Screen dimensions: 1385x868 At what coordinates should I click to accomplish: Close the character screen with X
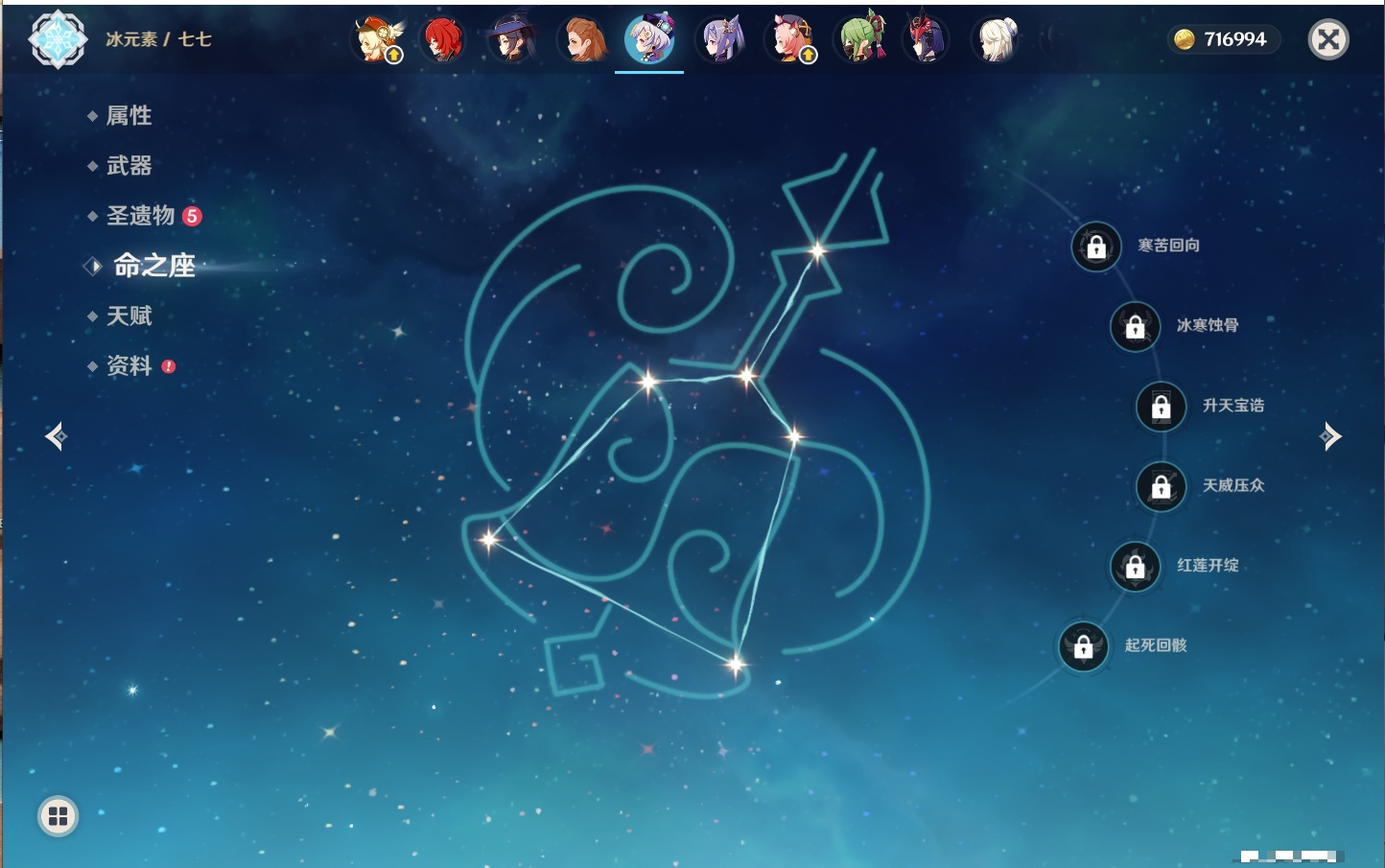pyautogui.click(x=1328, y=39)
